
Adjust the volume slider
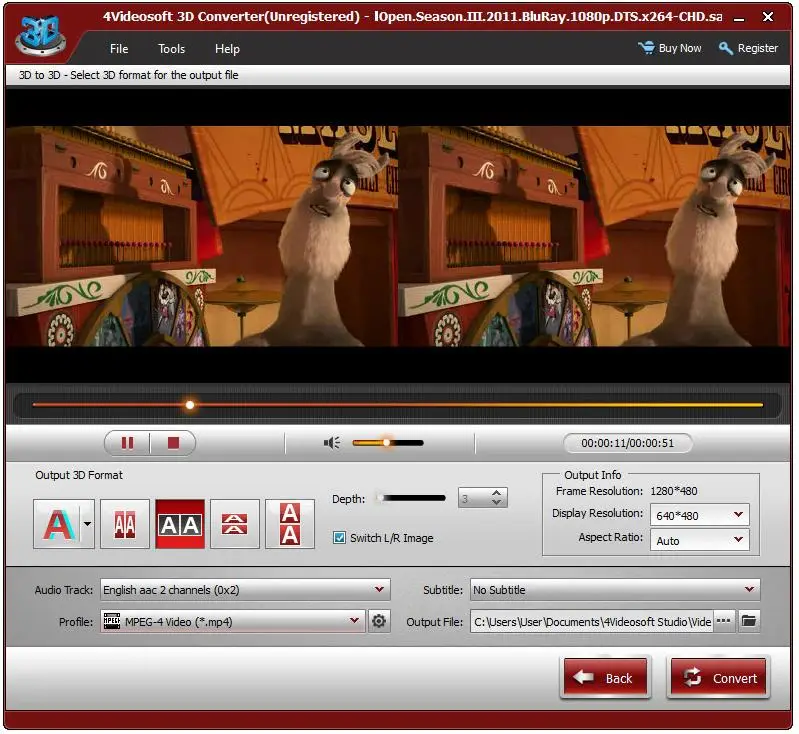coord(388,443)
